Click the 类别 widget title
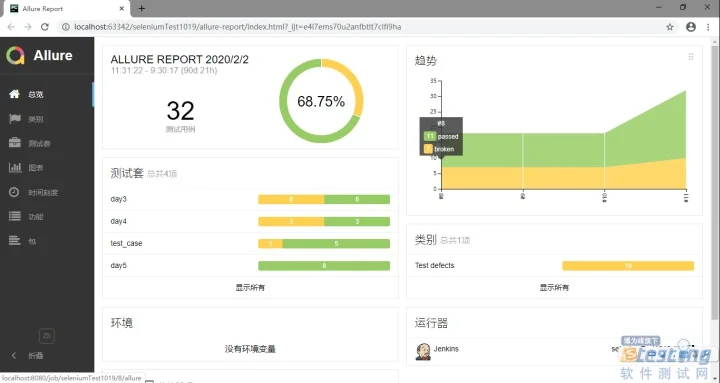 pyautogui.click(x=426, y=240)
